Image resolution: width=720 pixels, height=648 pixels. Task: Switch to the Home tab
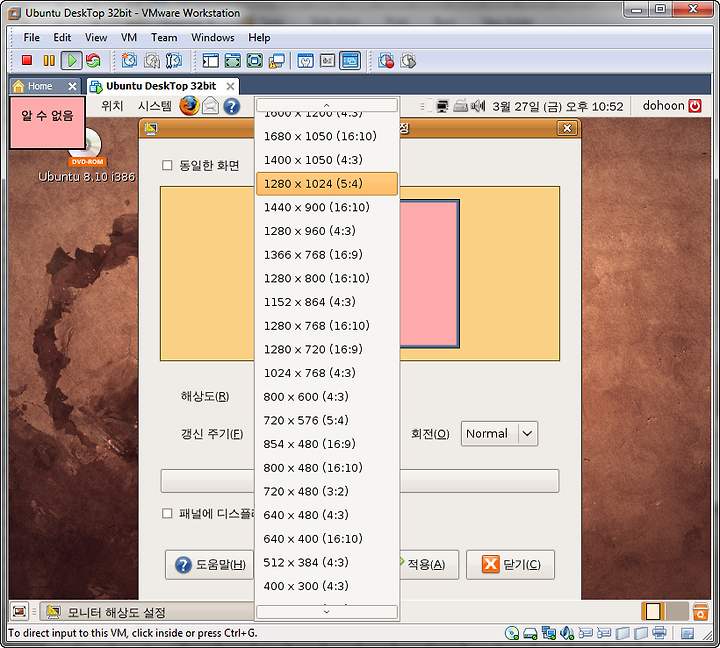pyautogui.click(x=39, y=86)
